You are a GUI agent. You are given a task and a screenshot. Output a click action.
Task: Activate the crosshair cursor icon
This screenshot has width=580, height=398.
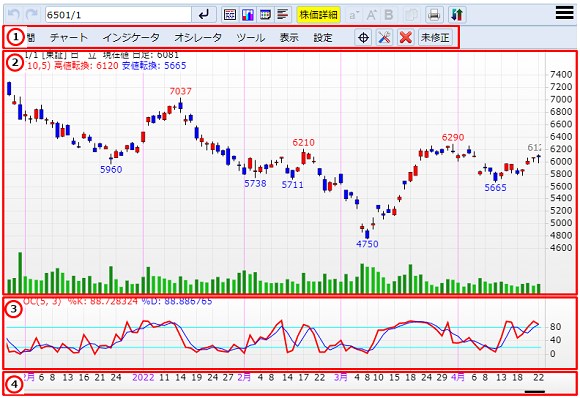pyautogui.click(x=363, y=37)
